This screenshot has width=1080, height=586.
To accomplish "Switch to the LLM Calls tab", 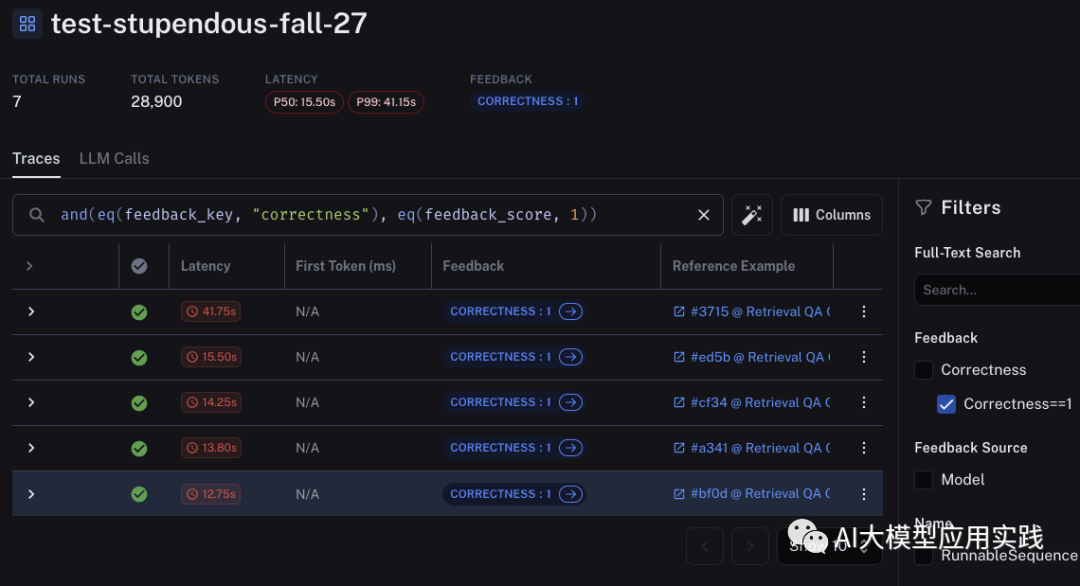I will (114, 158).
